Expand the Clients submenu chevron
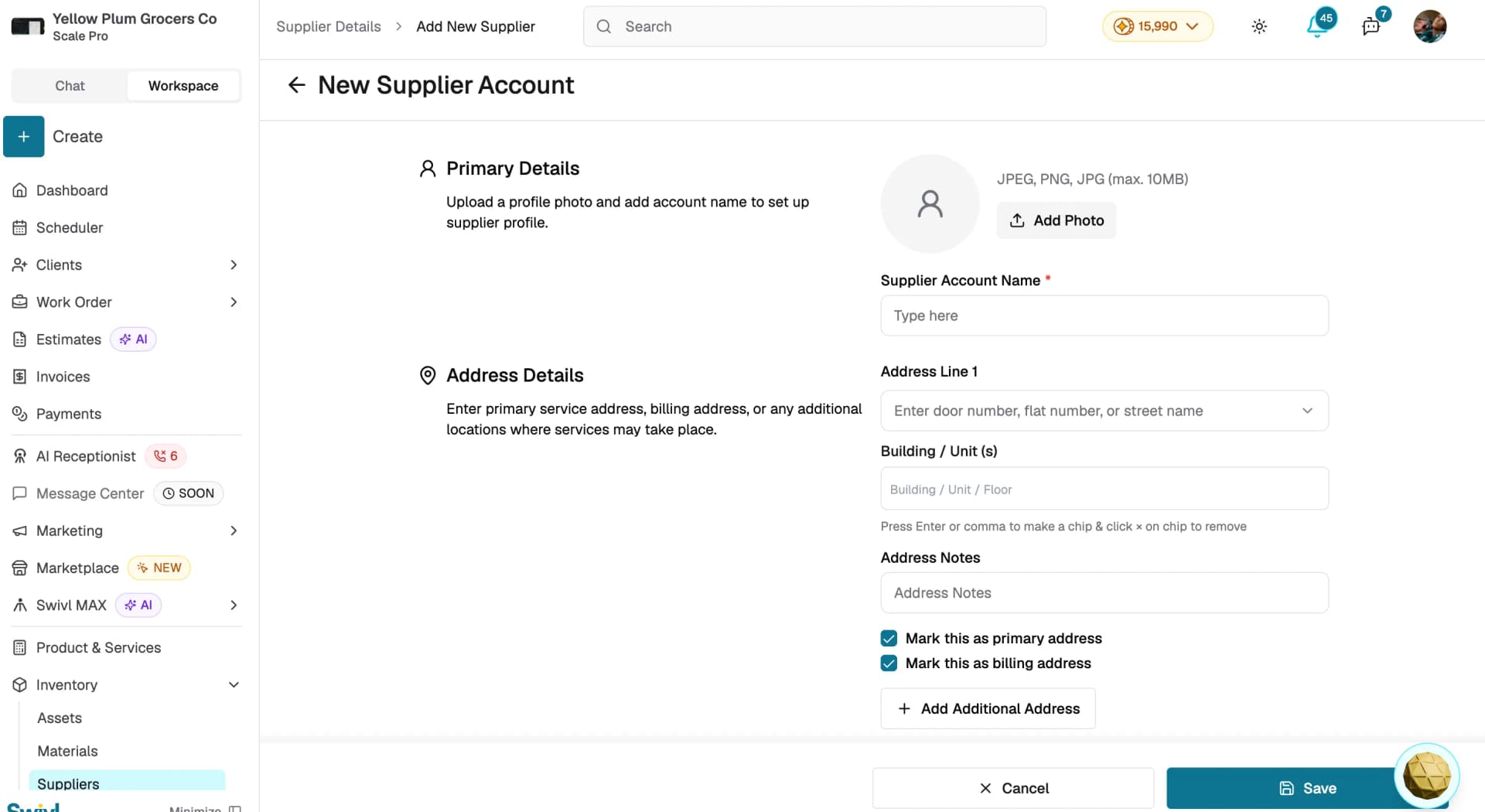The image size is (1485, 812). 234,264
